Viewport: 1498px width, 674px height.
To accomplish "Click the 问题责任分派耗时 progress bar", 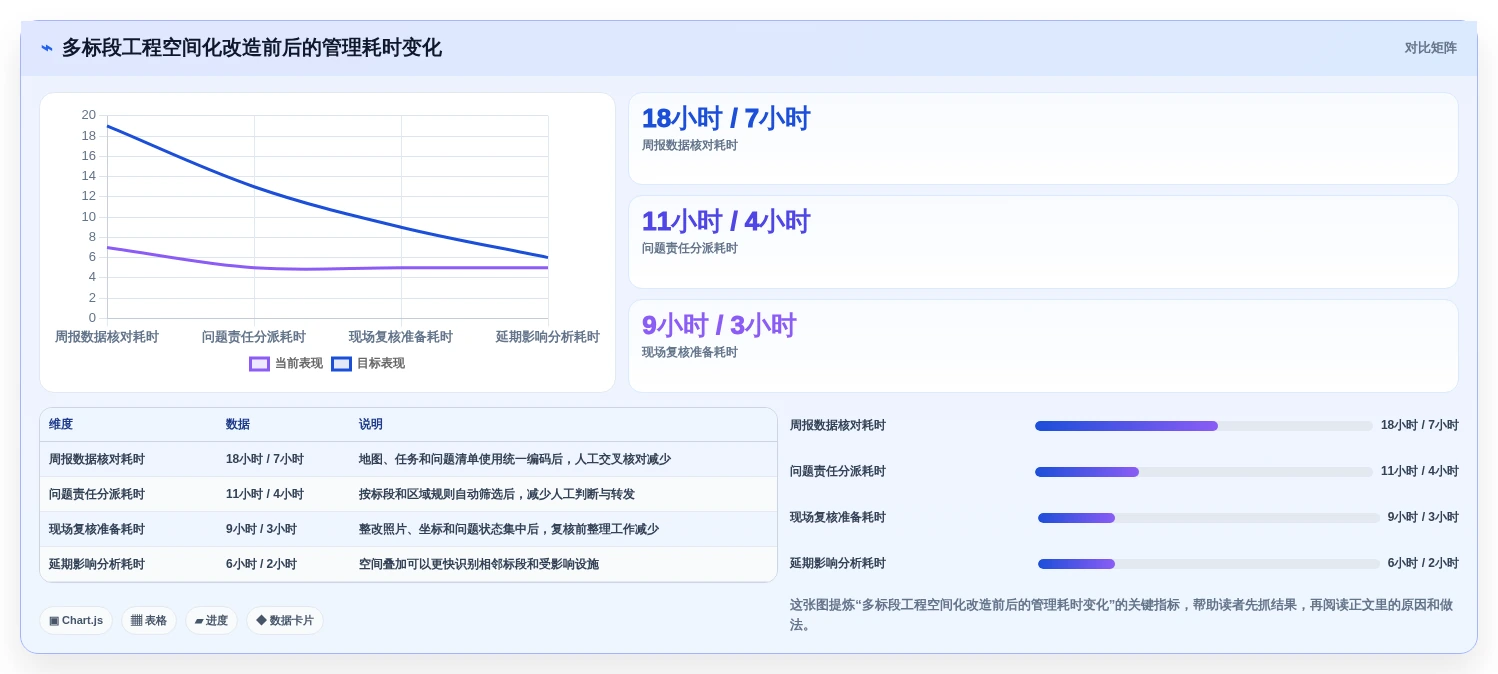I will tap(1203, 472).
